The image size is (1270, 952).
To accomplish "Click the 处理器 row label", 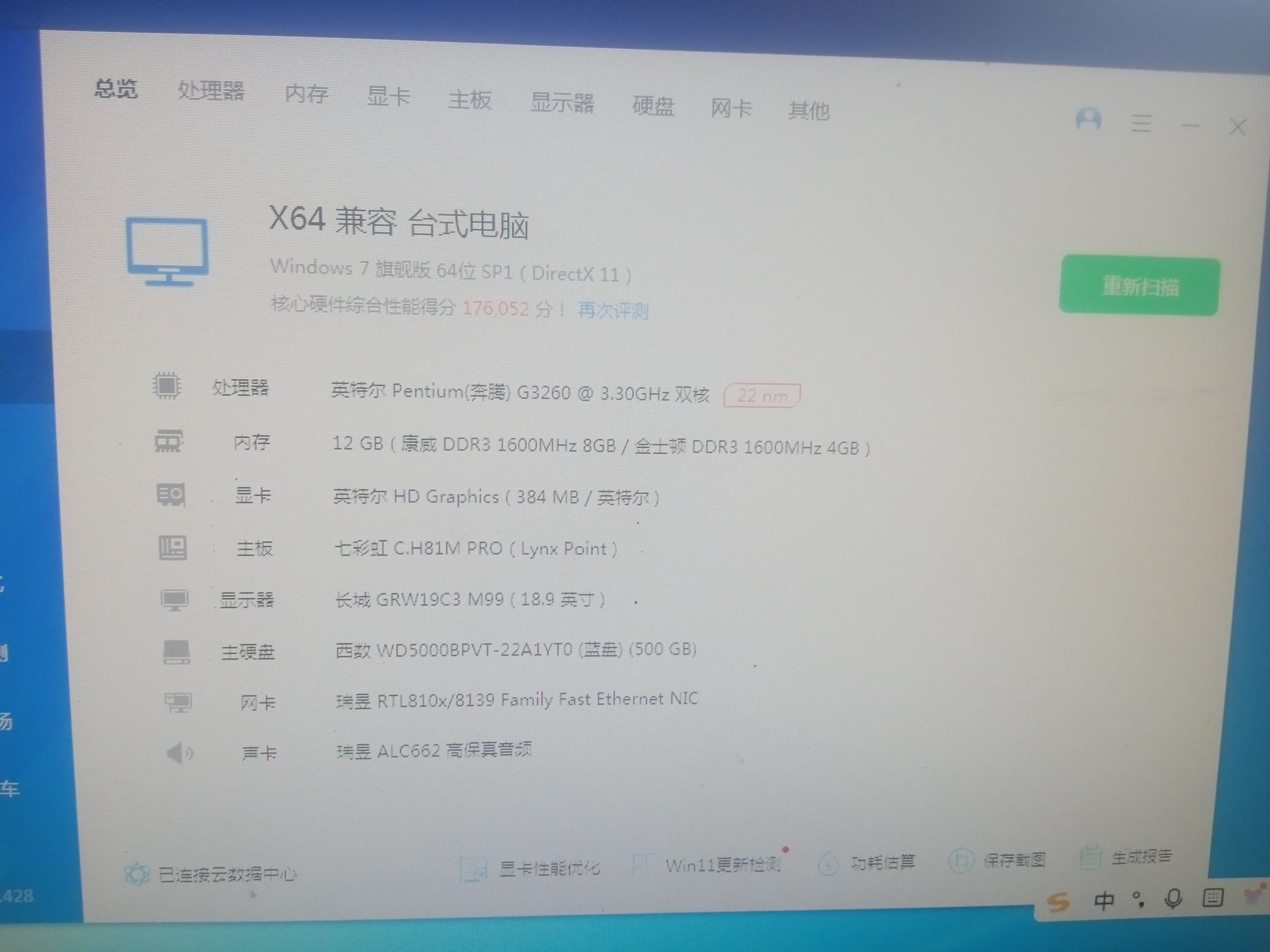I will [241, 388].
